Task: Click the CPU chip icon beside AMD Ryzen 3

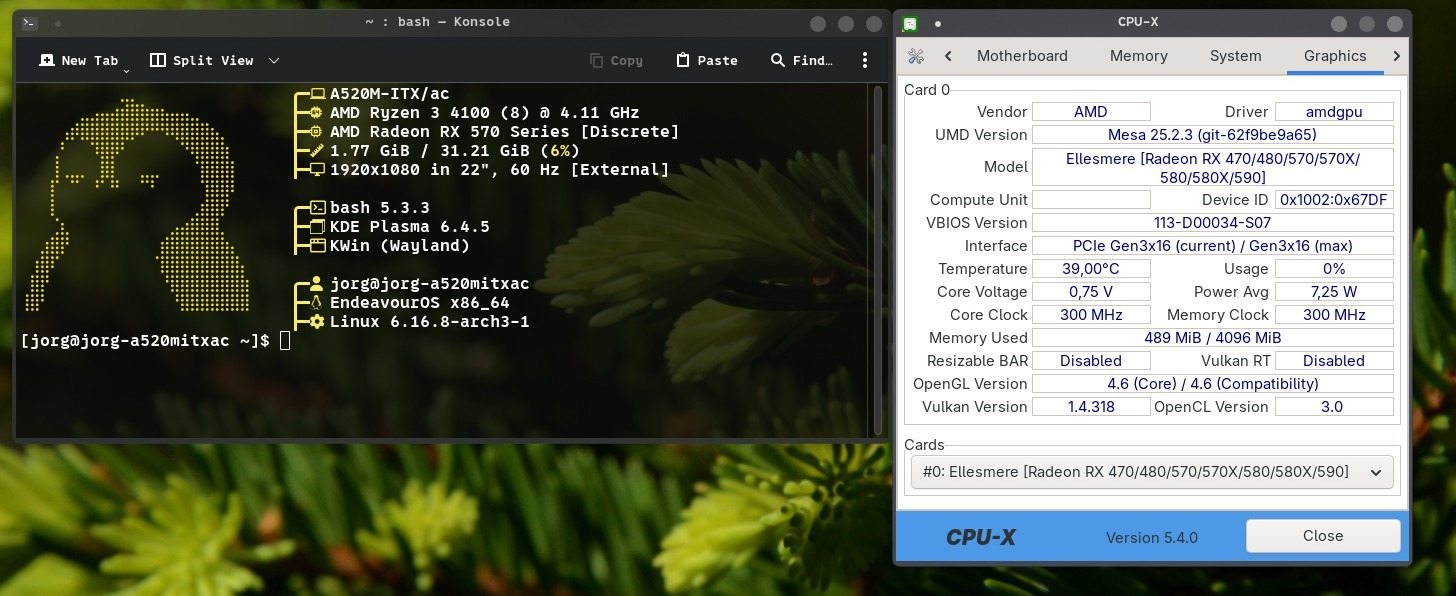Action: pos(317,113)
